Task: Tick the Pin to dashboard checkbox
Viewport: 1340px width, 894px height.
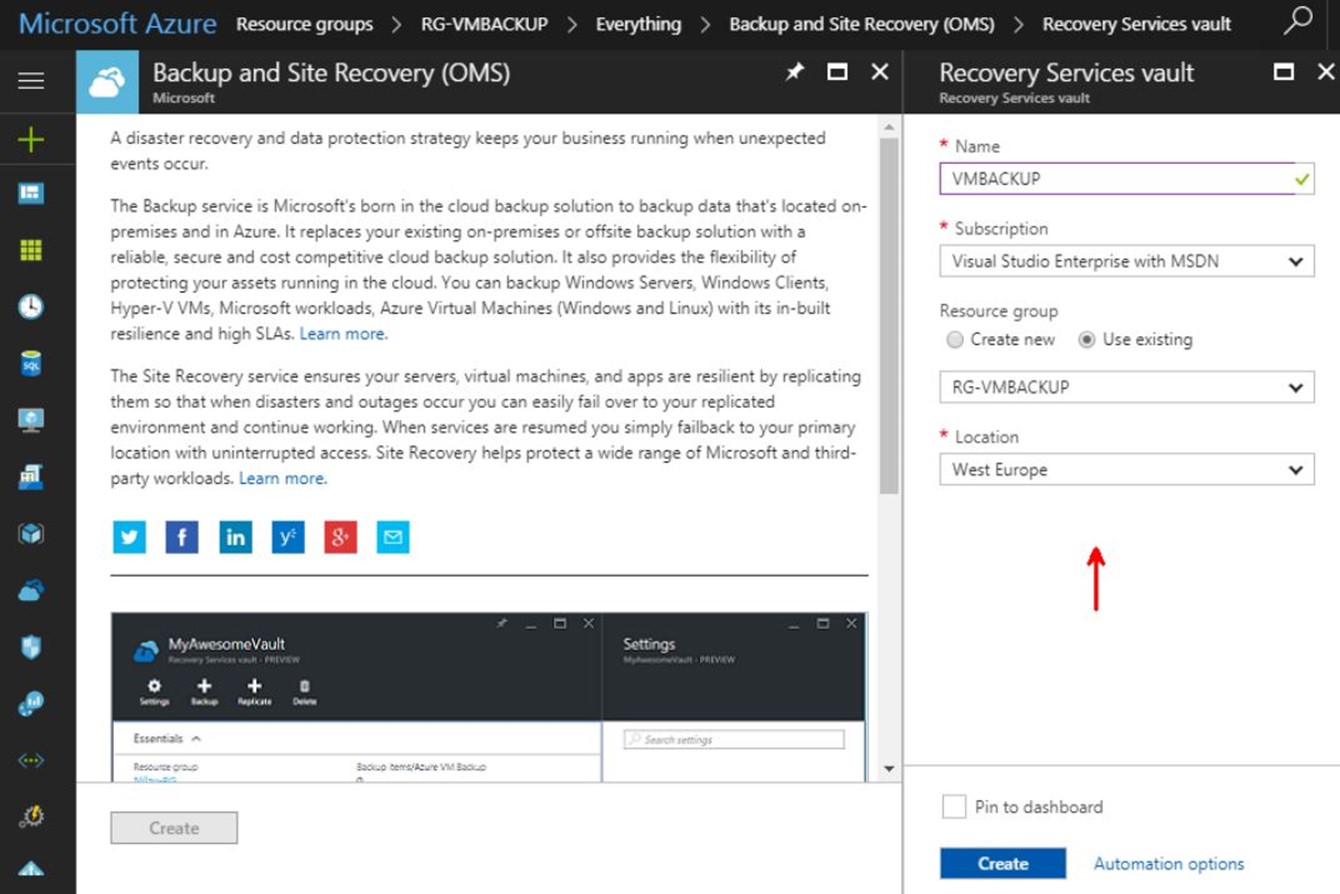Action: 954,807
